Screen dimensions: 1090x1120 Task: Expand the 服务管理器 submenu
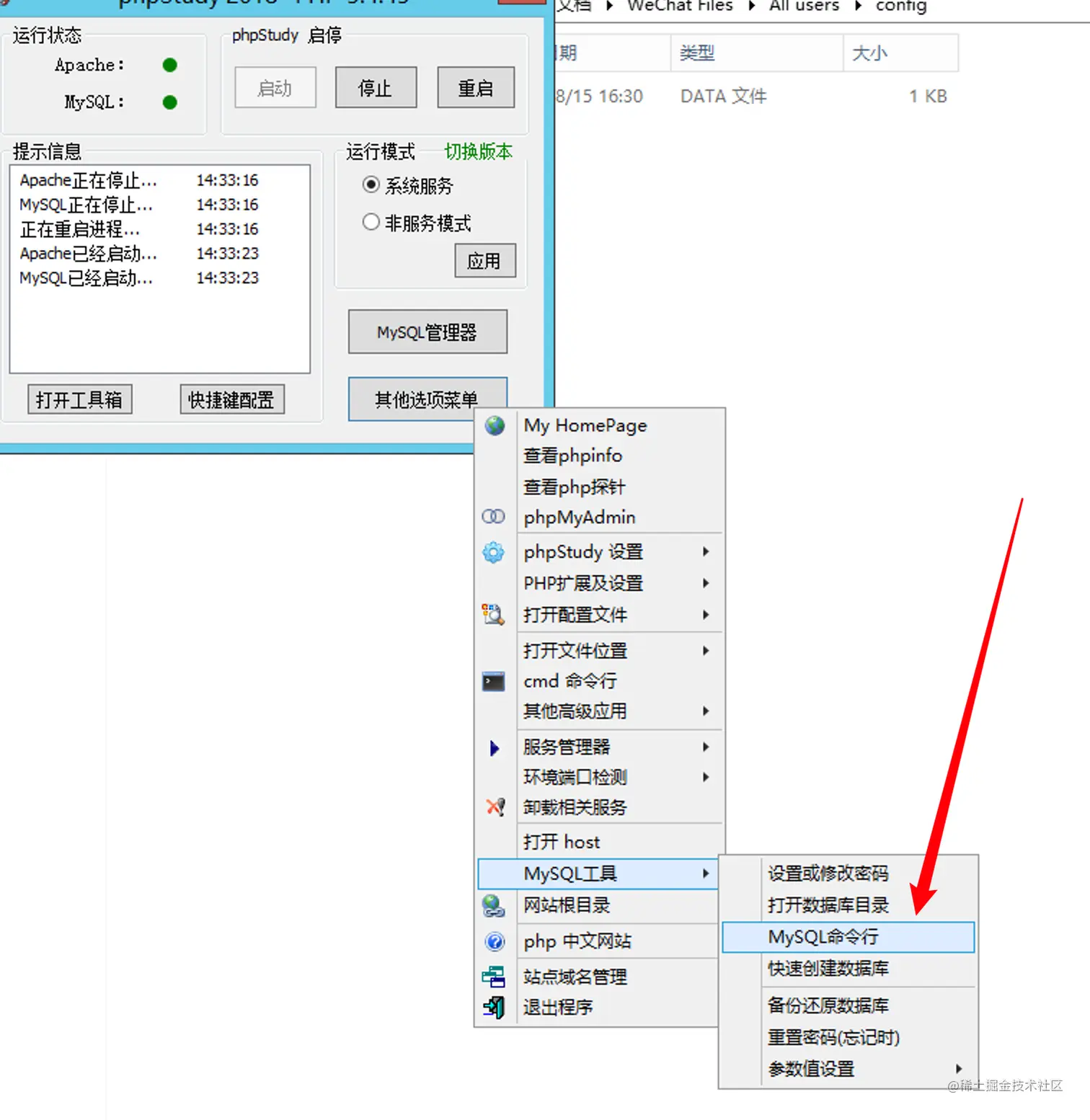point(706,747)
